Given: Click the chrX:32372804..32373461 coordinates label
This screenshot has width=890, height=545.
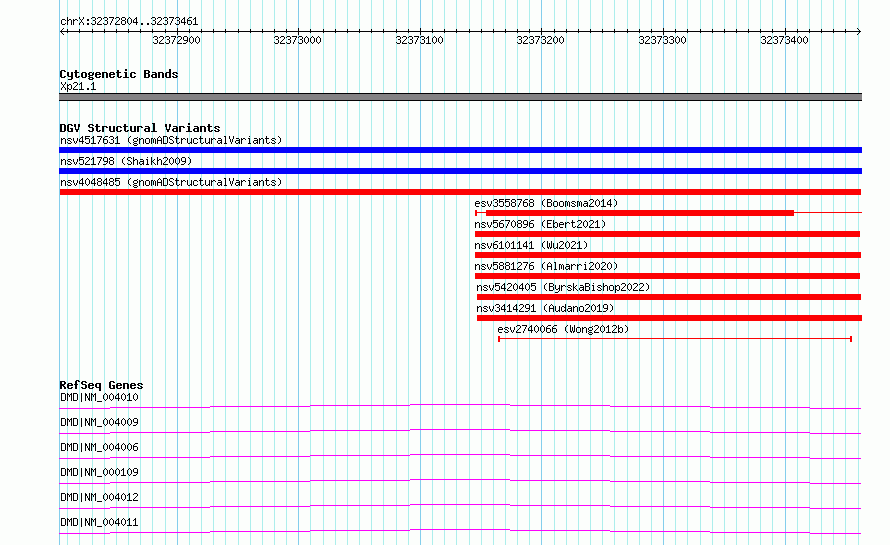Looking at the screenshot, I should [129, 22].
